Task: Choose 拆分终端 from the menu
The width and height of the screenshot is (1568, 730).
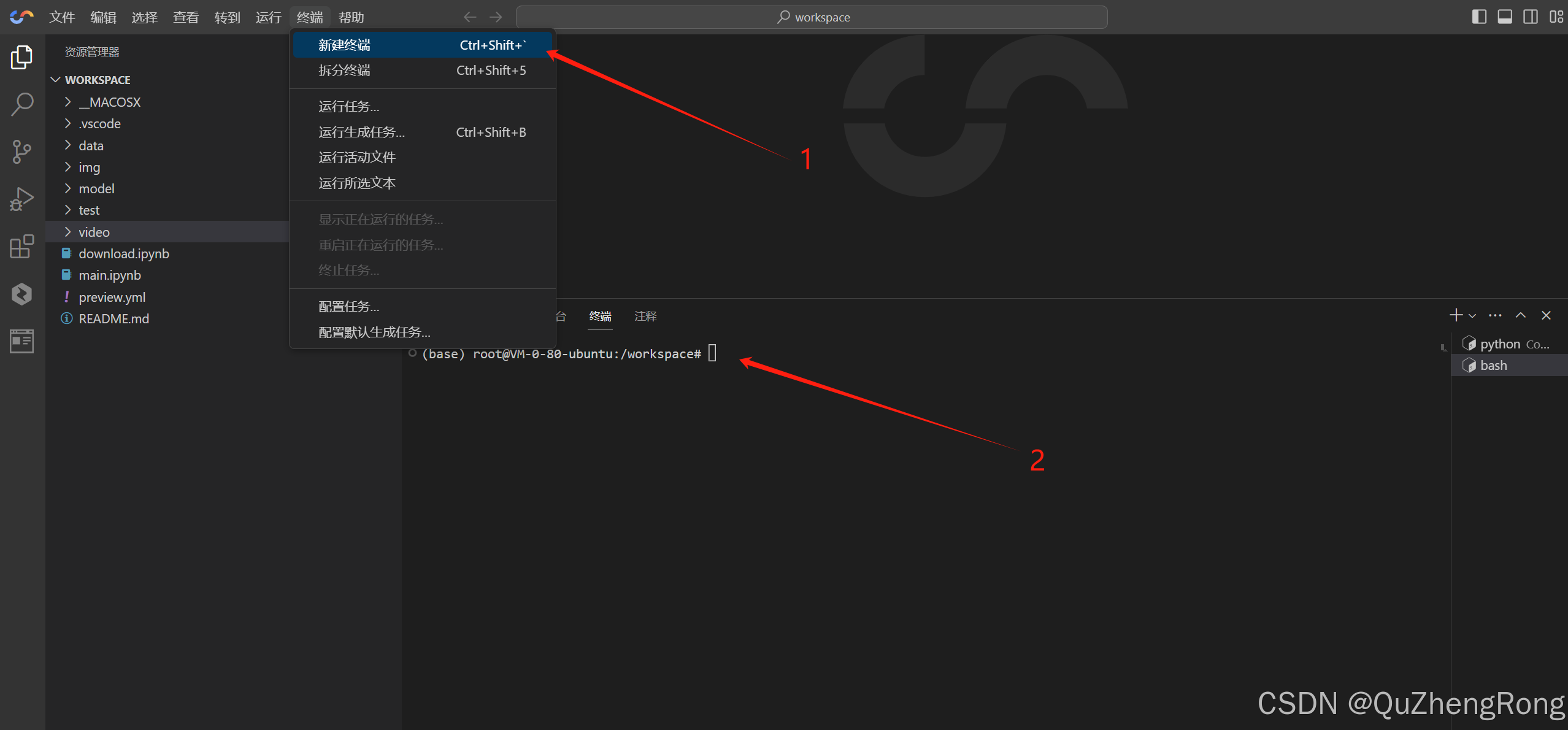Action: point(344,71)
